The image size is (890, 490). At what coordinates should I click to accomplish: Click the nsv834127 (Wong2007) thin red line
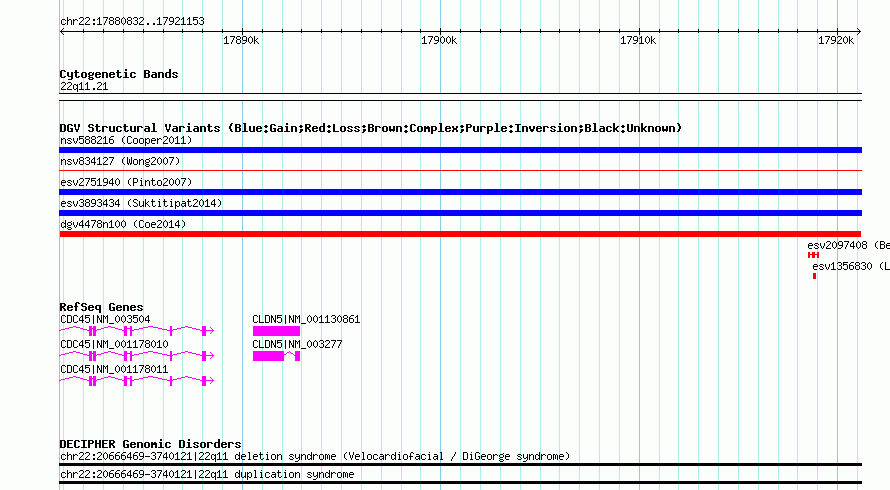click(460, 170)
